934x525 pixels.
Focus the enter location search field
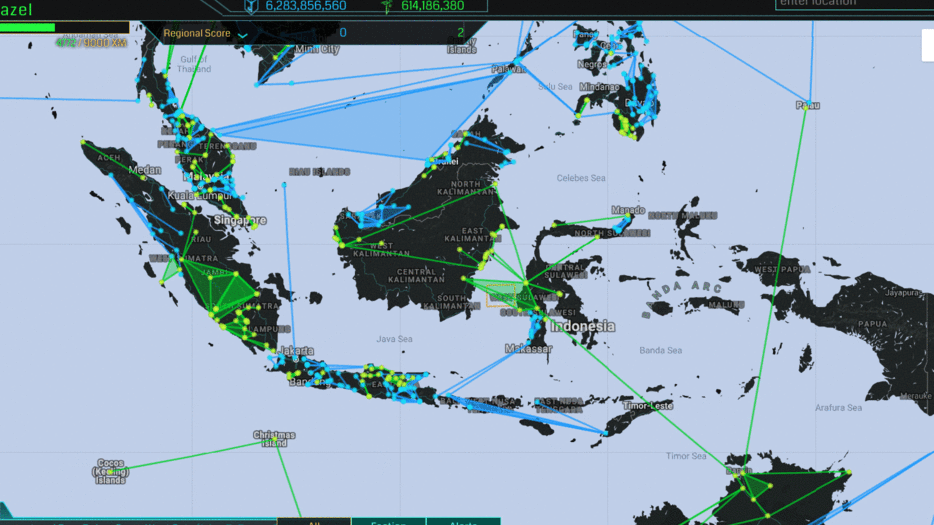click(x=853, y=4)
